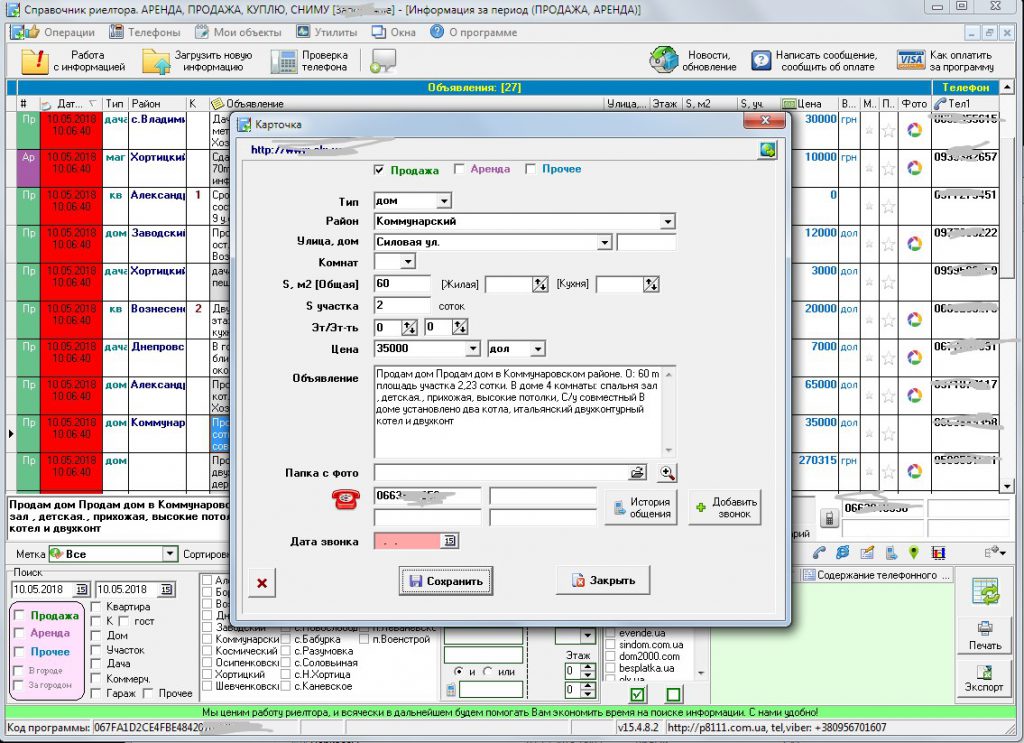Enable 'Прочее' checkbox in card

[530, 168]
